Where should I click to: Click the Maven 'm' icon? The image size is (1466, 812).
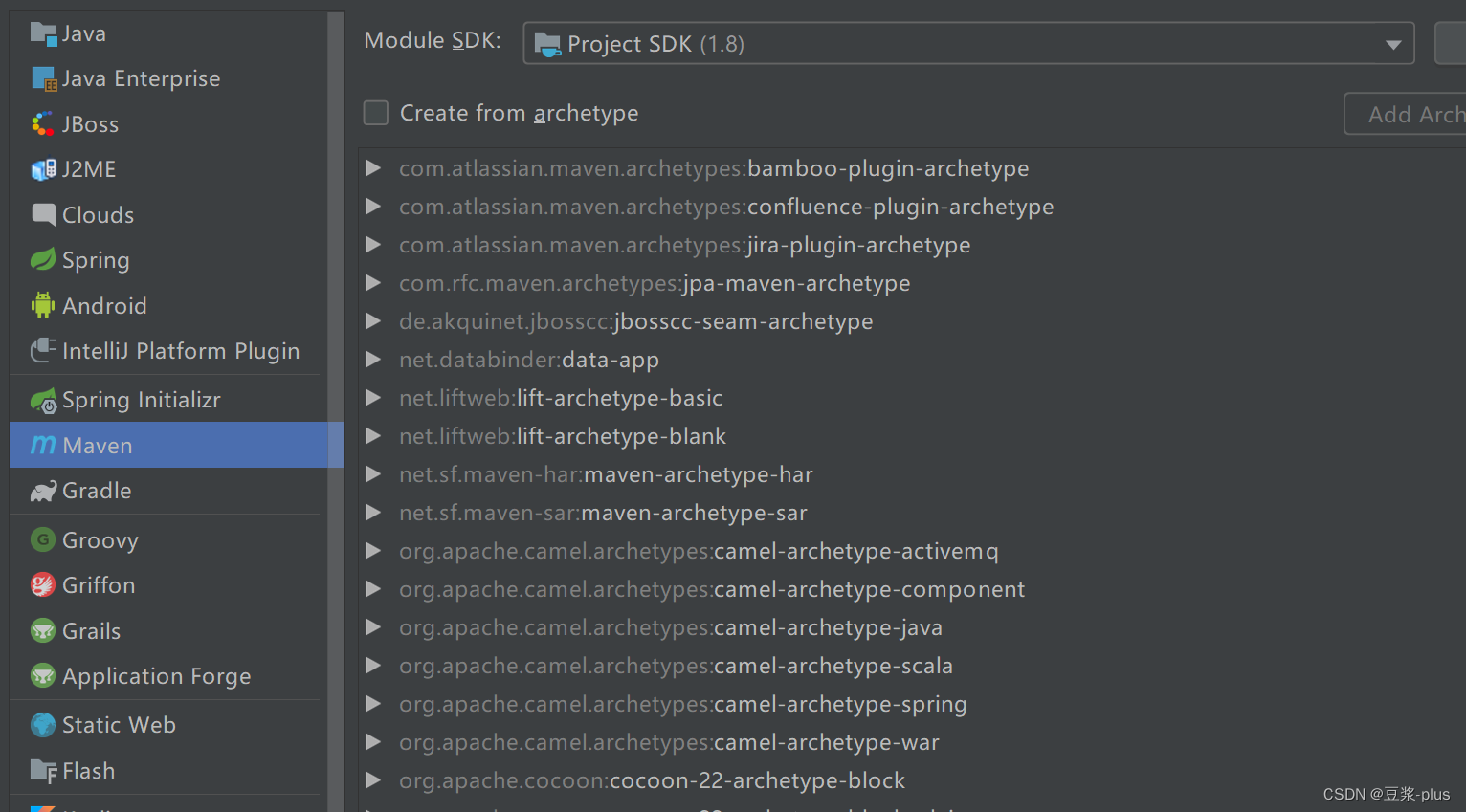click(x=43, y=445)
